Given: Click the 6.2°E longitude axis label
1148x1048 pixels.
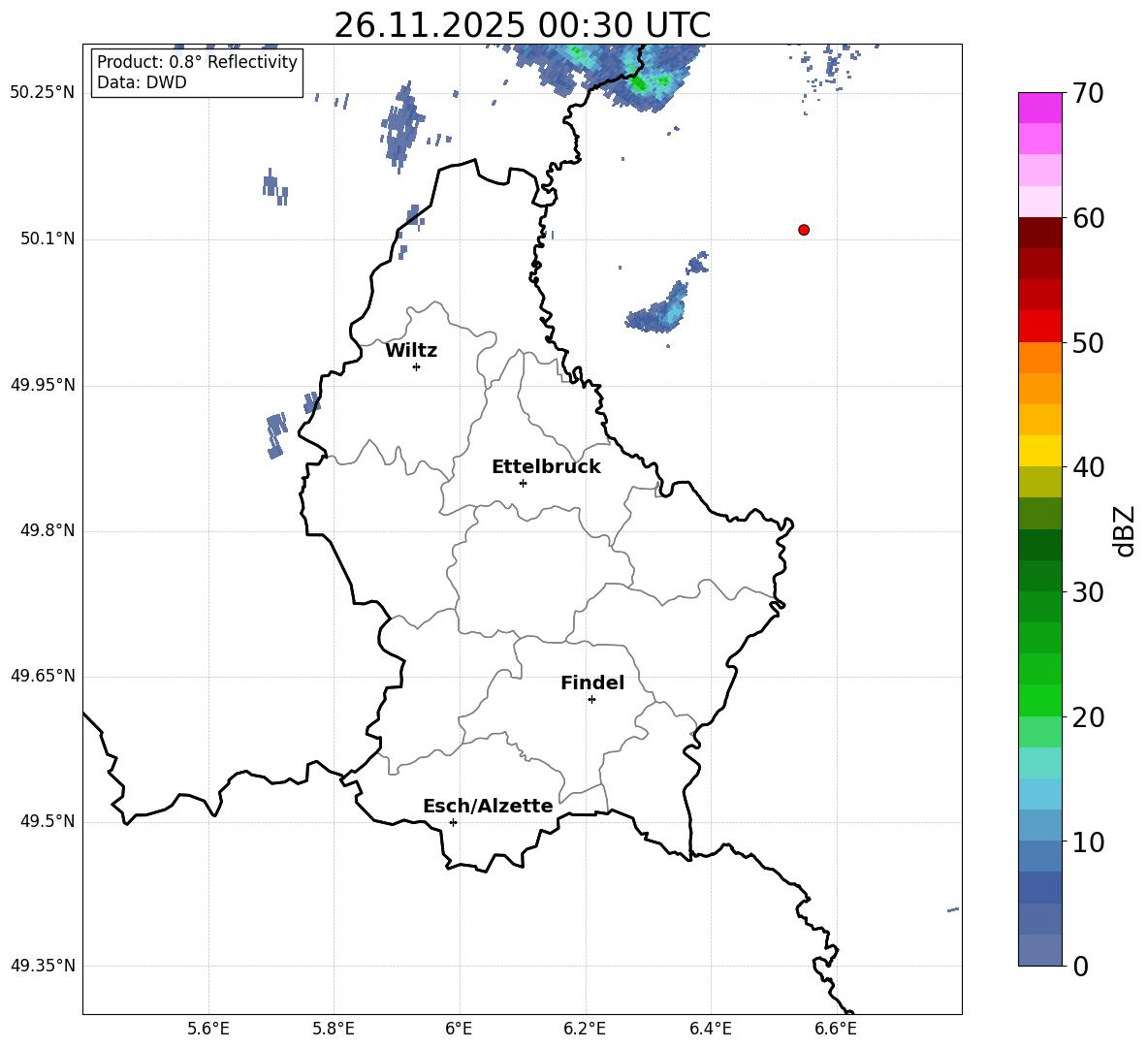Looking at the screenshot, I should coord(585,1029).
